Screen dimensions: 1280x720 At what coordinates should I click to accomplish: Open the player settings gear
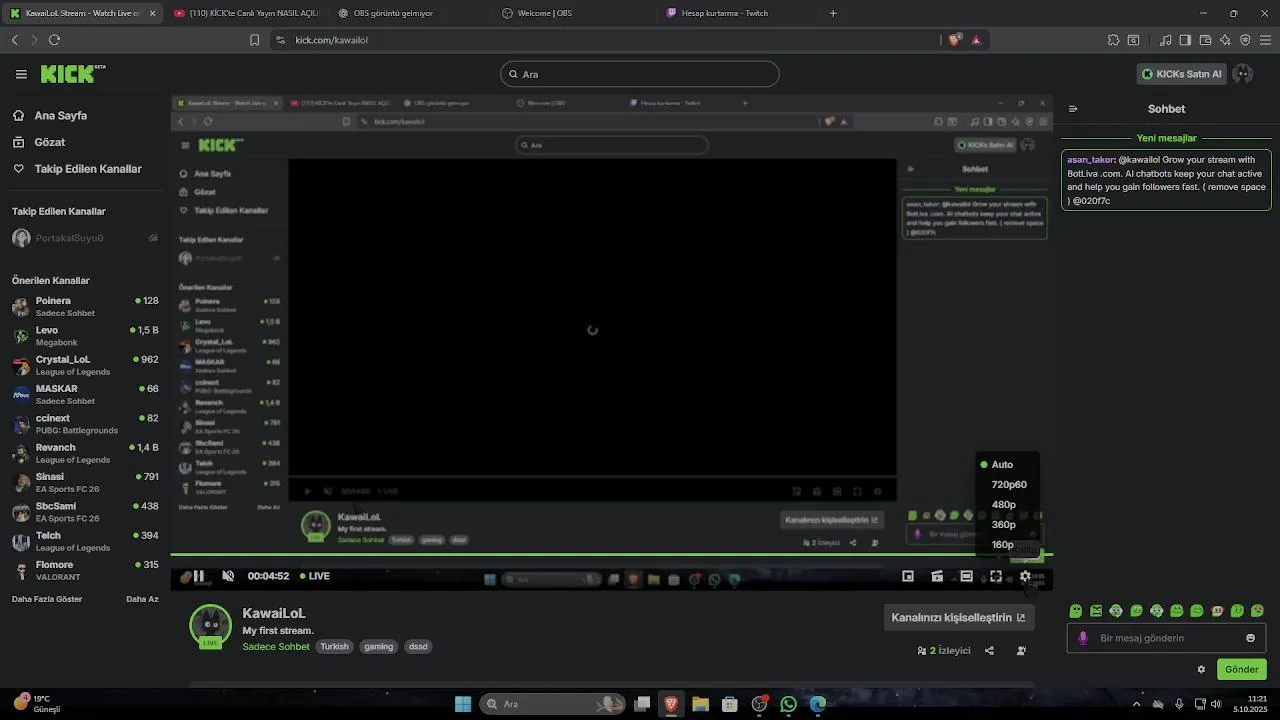1025,576
